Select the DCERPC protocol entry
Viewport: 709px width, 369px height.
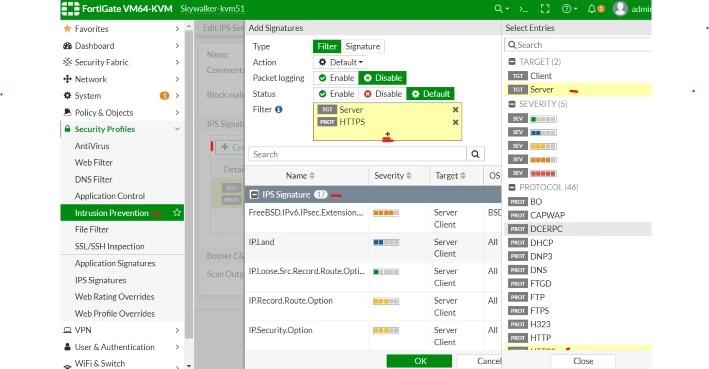point(577,229)
